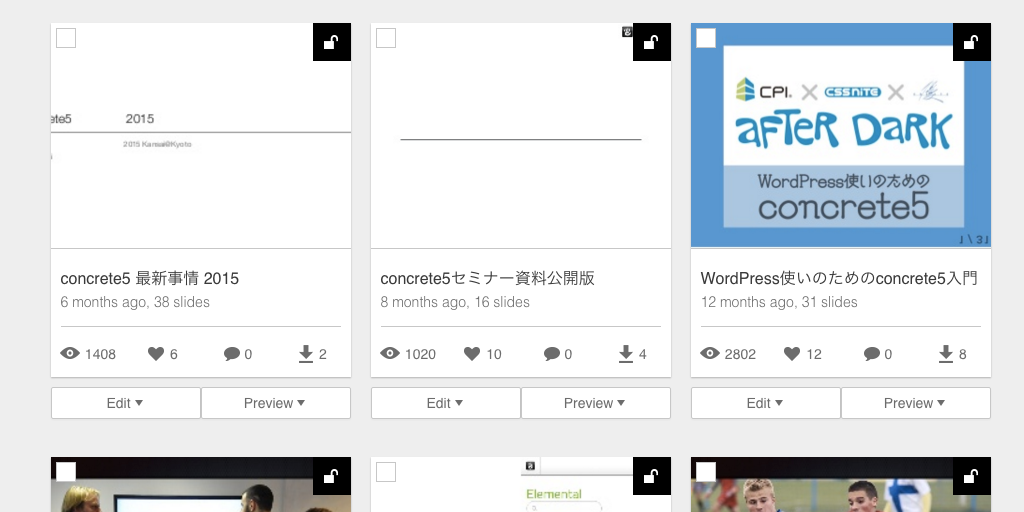Click unlock icon on concrete5セミナー資料公開版 card
1024x512 pixels.
click(x=651, y=42)
